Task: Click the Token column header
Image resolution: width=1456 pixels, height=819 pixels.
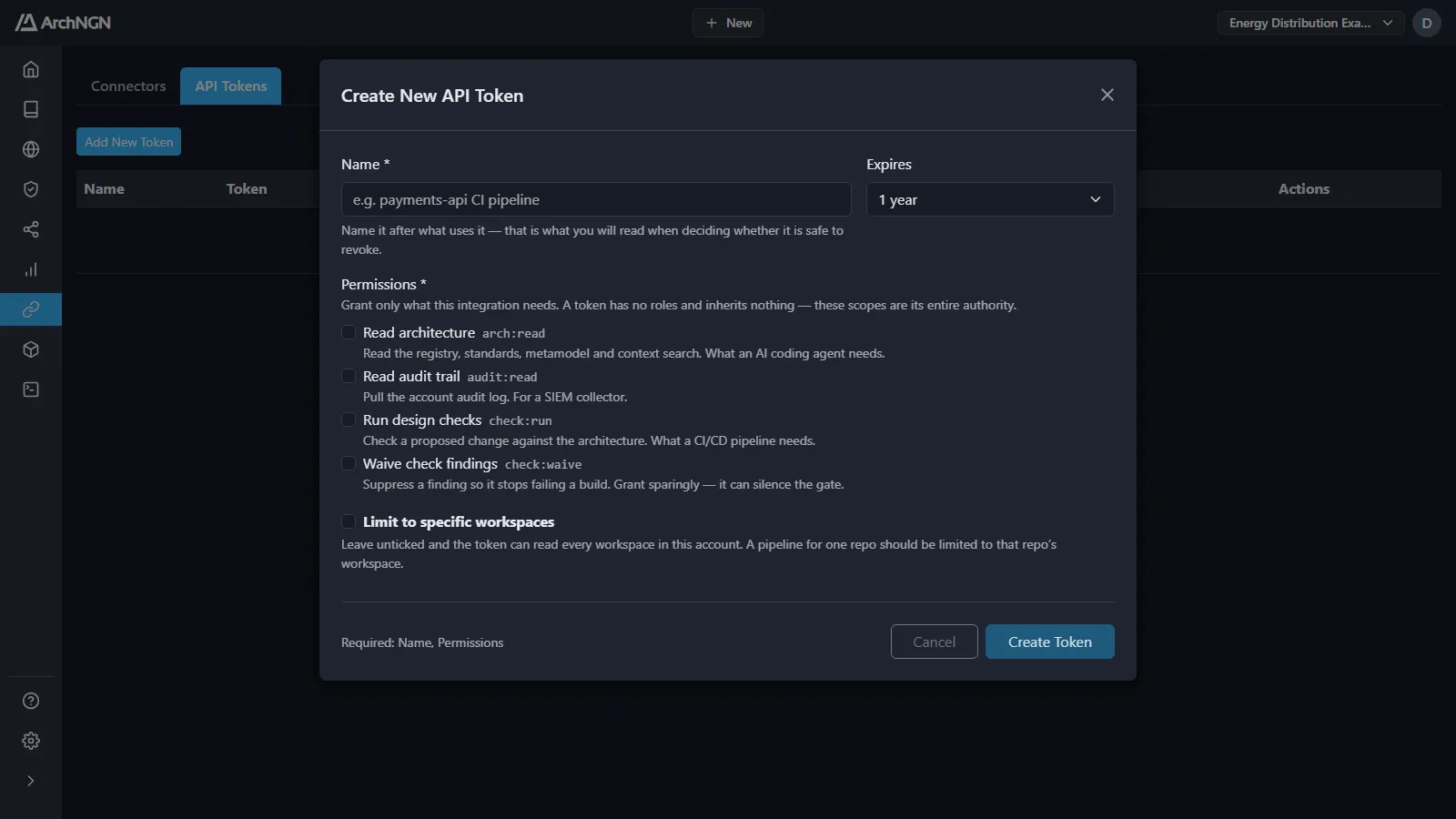Action: tap(247, 189)
